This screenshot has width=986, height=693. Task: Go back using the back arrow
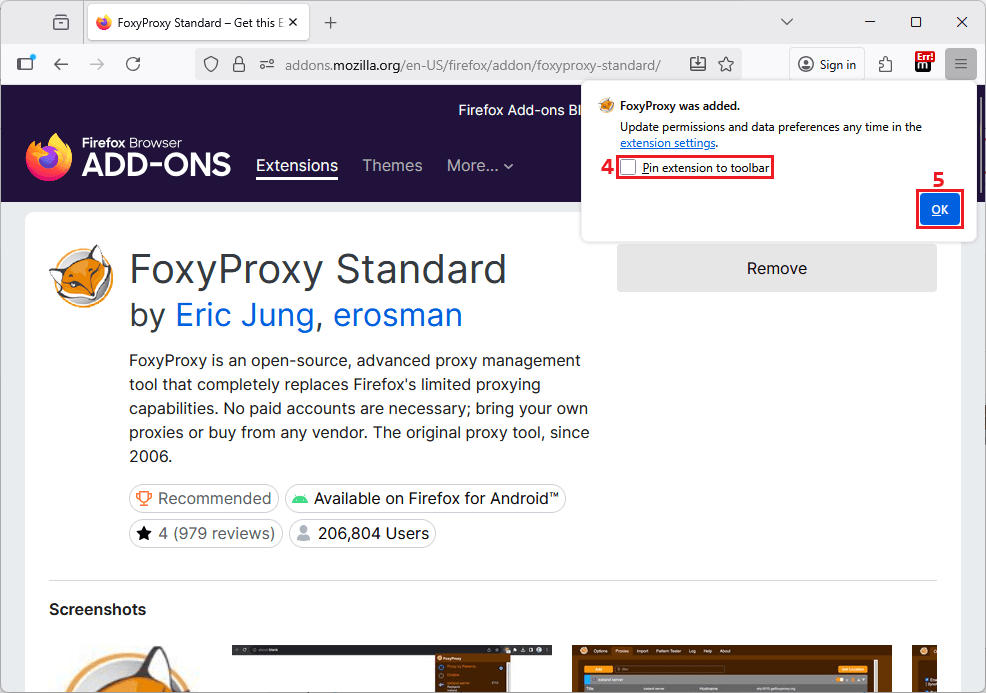click(61, 64)
